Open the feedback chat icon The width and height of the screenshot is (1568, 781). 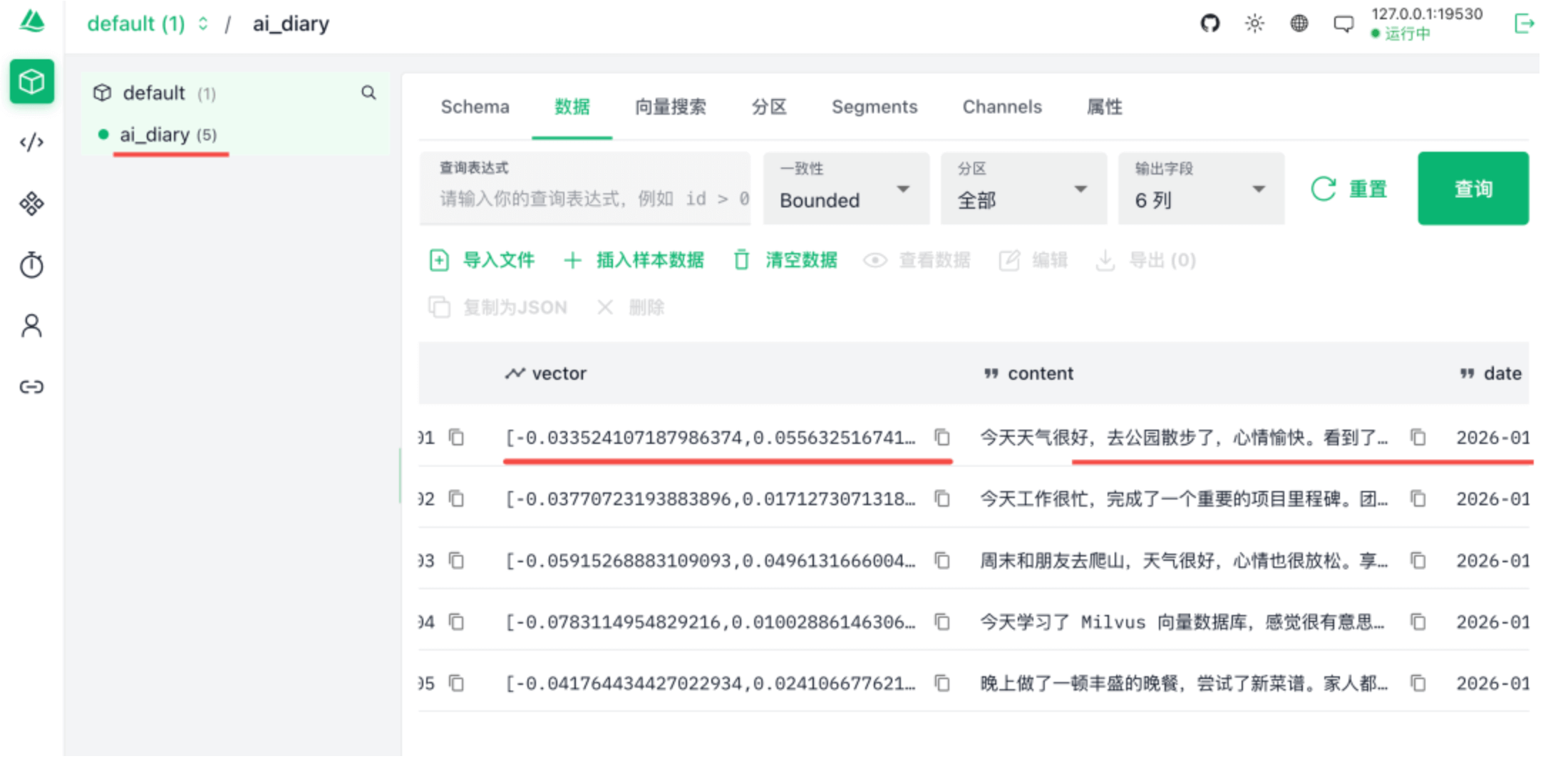point(1343,24)
